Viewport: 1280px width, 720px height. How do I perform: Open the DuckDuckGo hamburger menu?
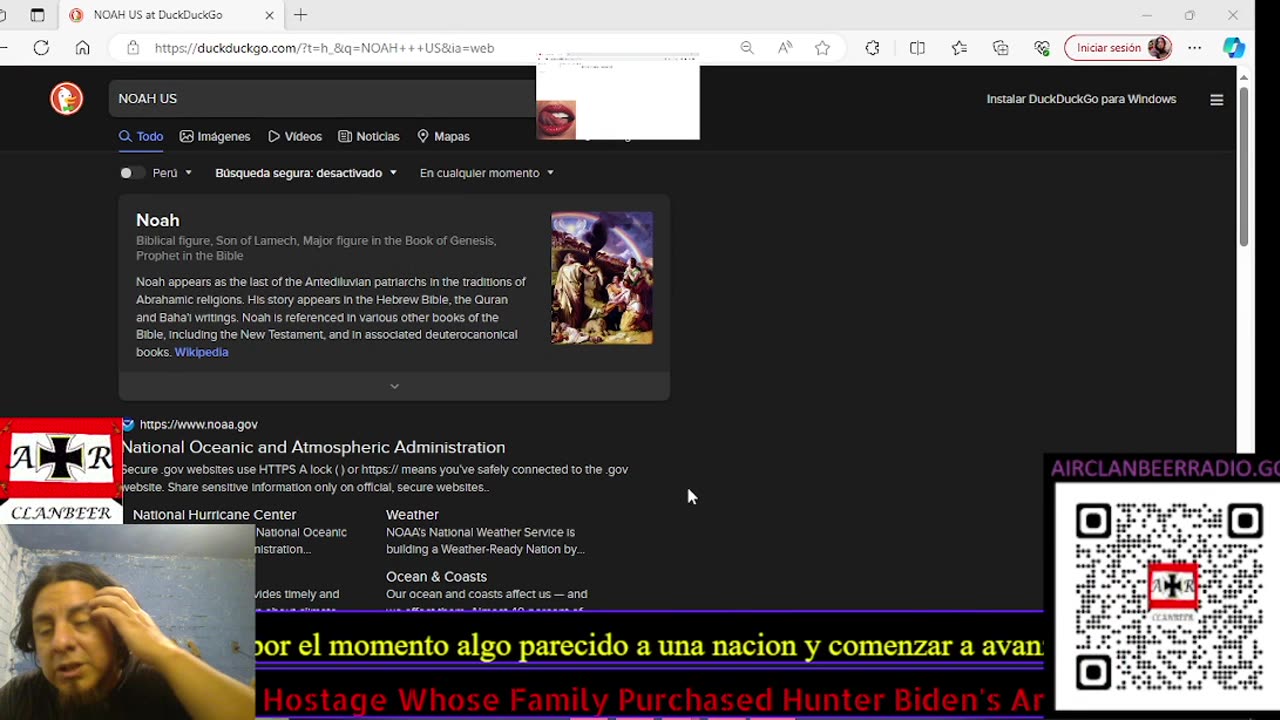[x=1216, y=99]
